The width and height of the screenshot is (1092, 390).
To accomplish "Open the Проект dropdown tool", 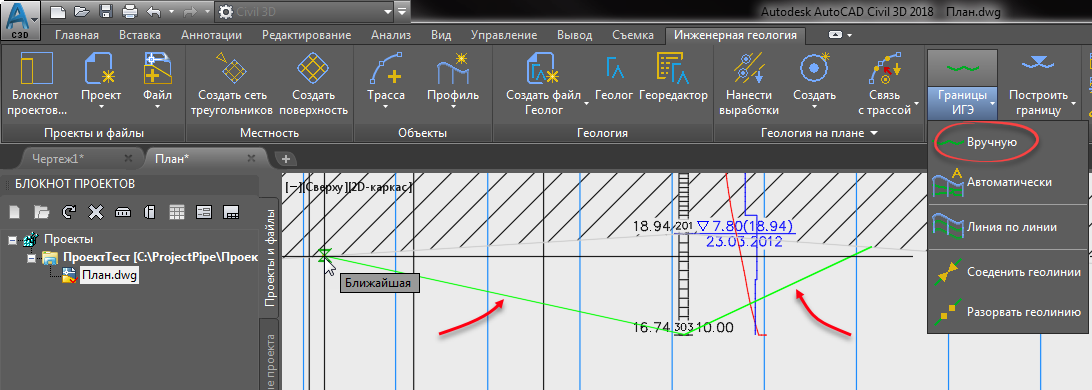I will 102,81.
